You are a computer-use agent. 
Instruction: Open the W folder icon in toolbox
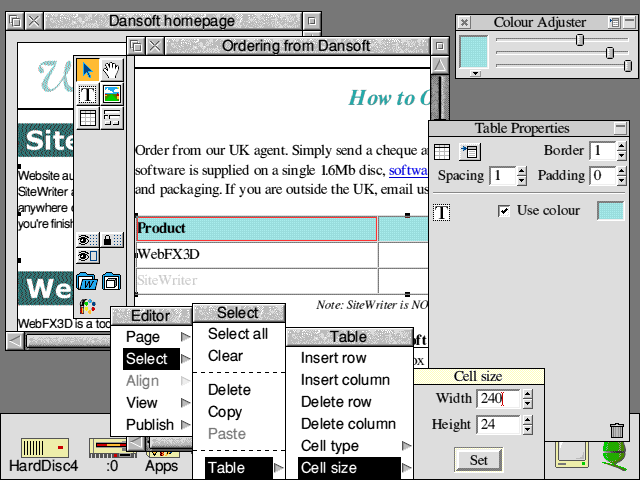[x=87, y=282]
